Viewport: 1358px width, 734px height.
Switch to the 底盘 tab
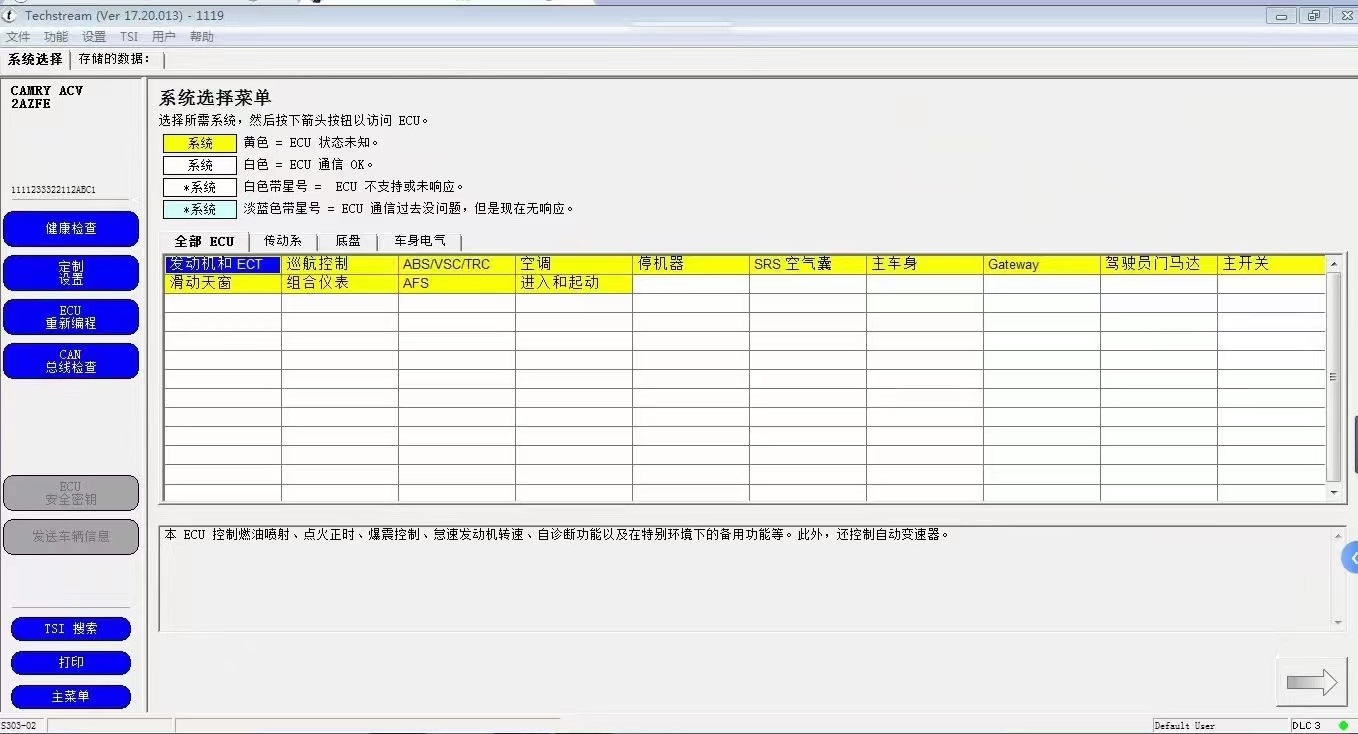(347, 240)
